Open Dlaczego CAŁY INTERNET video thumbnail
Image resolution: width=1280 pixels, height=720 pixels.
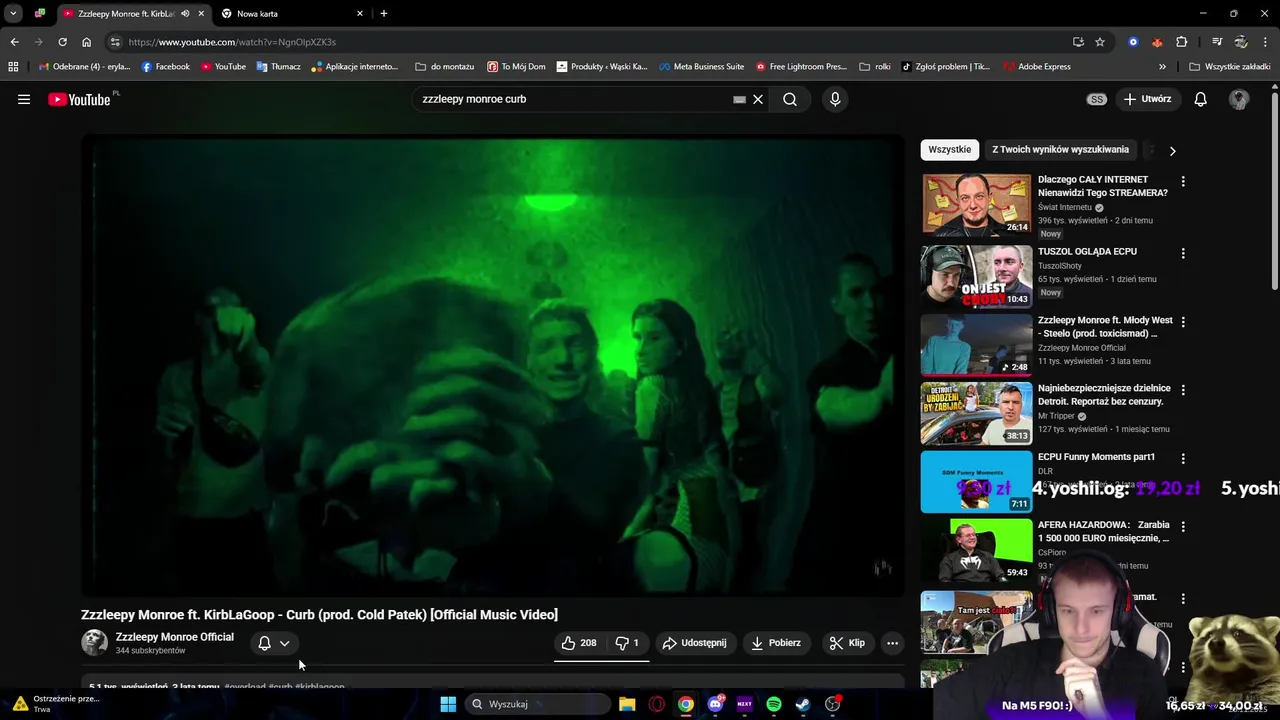point(976,205)
